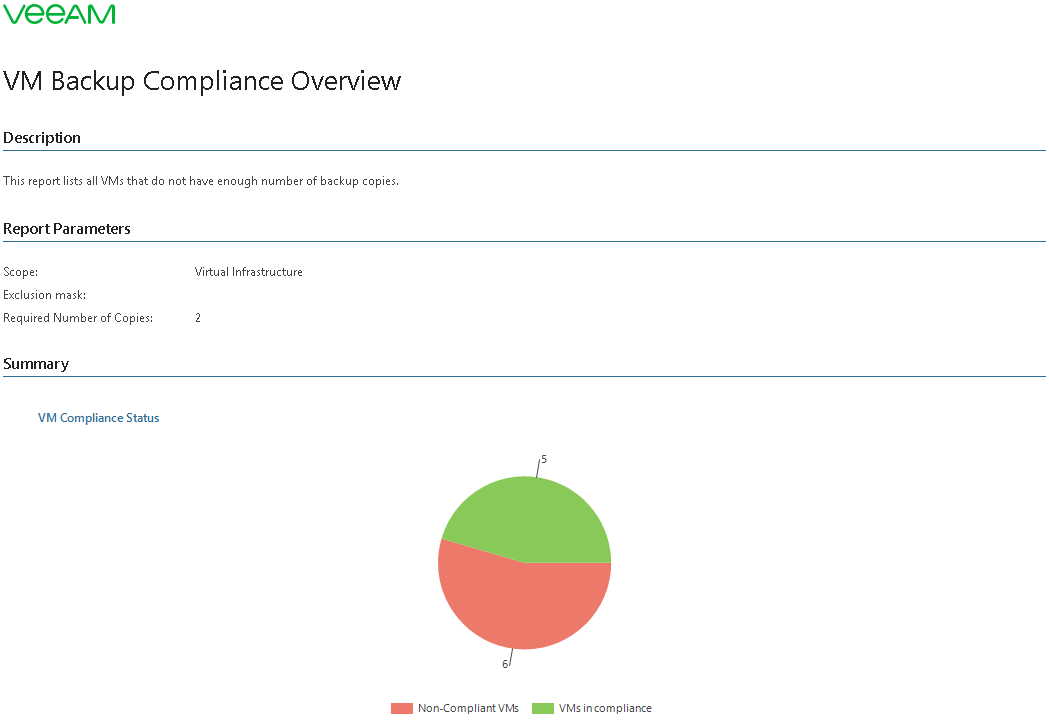Viewport: 1049px width, 726px height.
Task: Open the VM Compliance Status link
Action: [x=98, y=418]
